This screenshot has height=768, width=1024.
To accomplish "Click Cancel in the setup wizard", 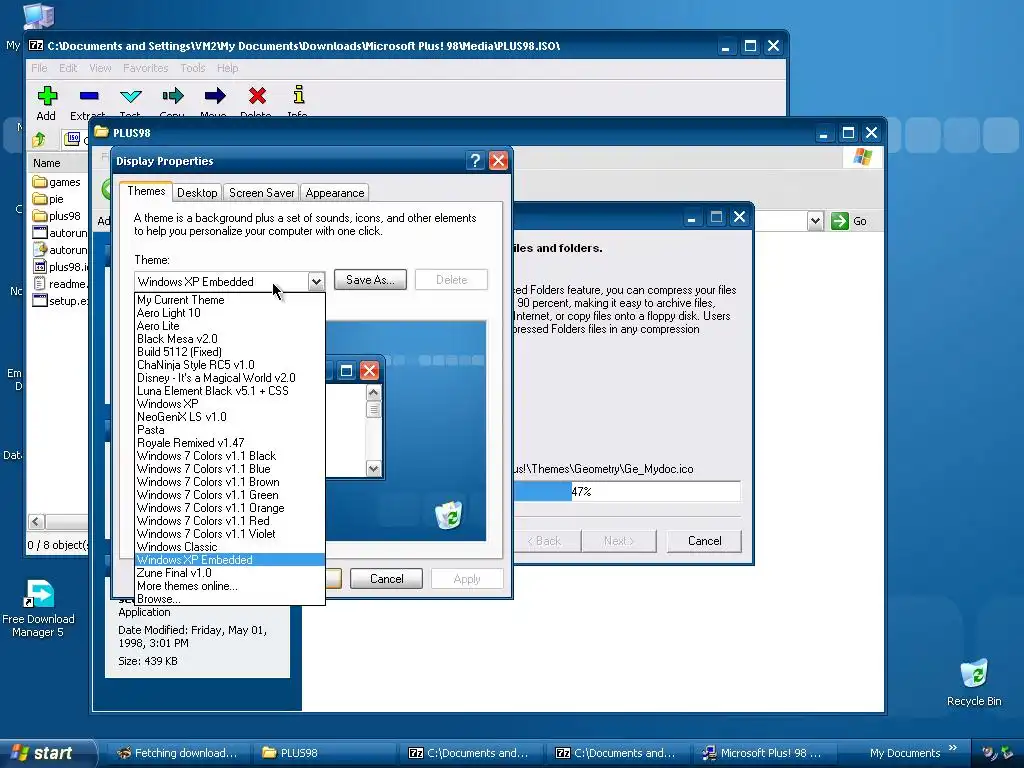I will coord(704,541).
